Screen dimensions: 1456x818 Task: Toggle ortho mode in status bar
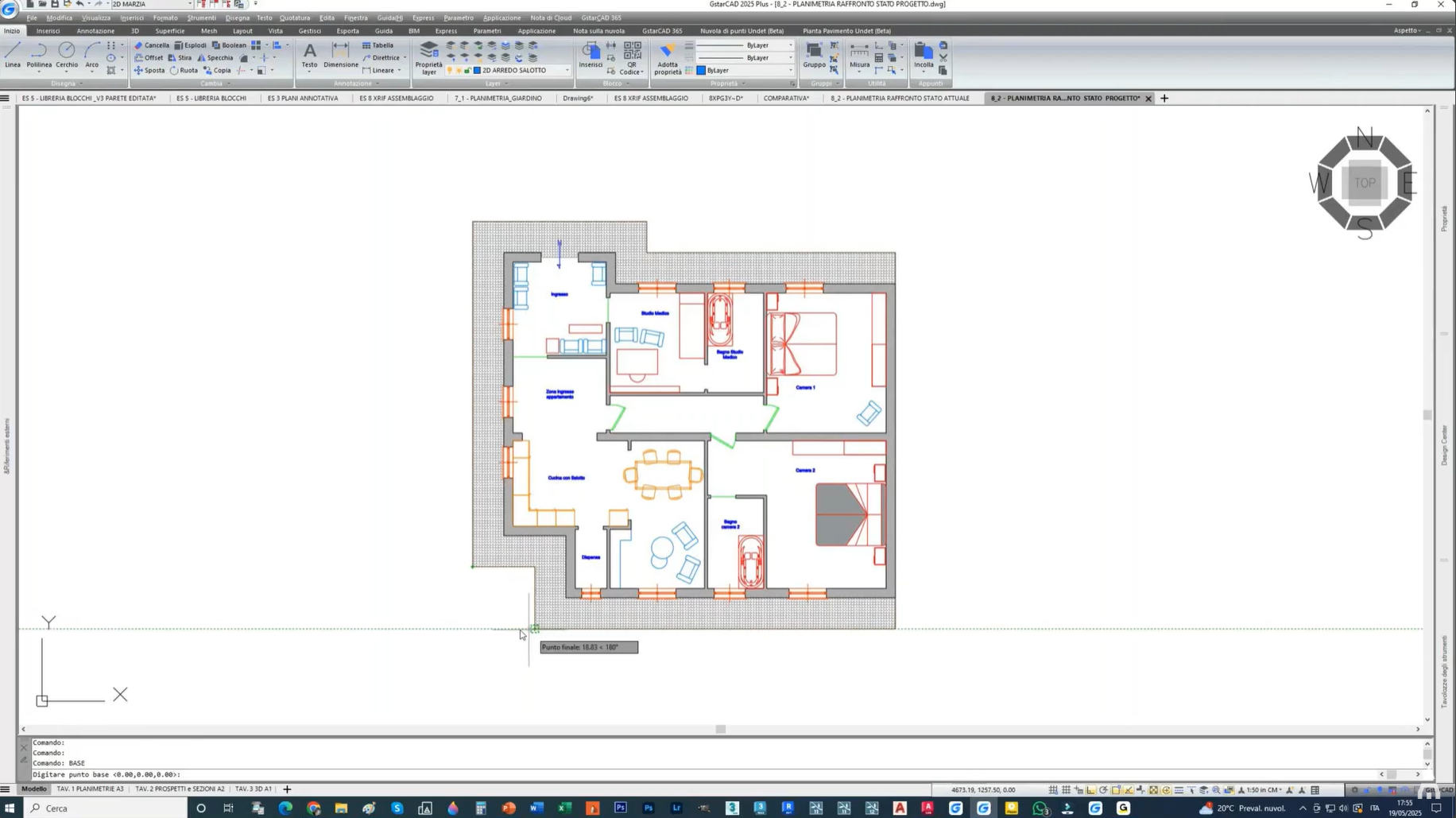[x=1091, y=790]
